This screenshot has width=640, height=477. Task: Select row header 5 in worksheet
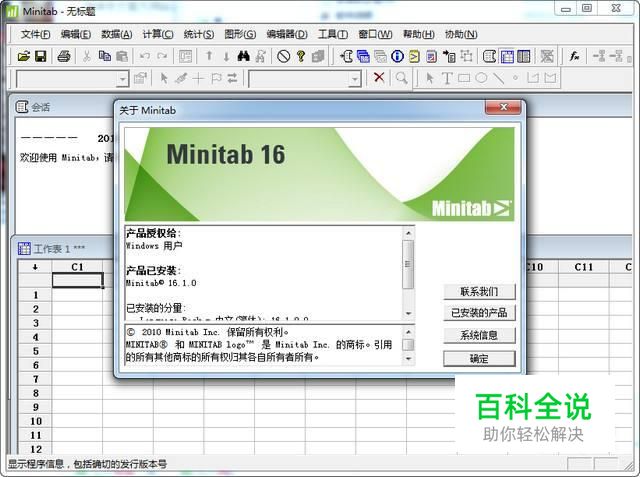(36, 351)
